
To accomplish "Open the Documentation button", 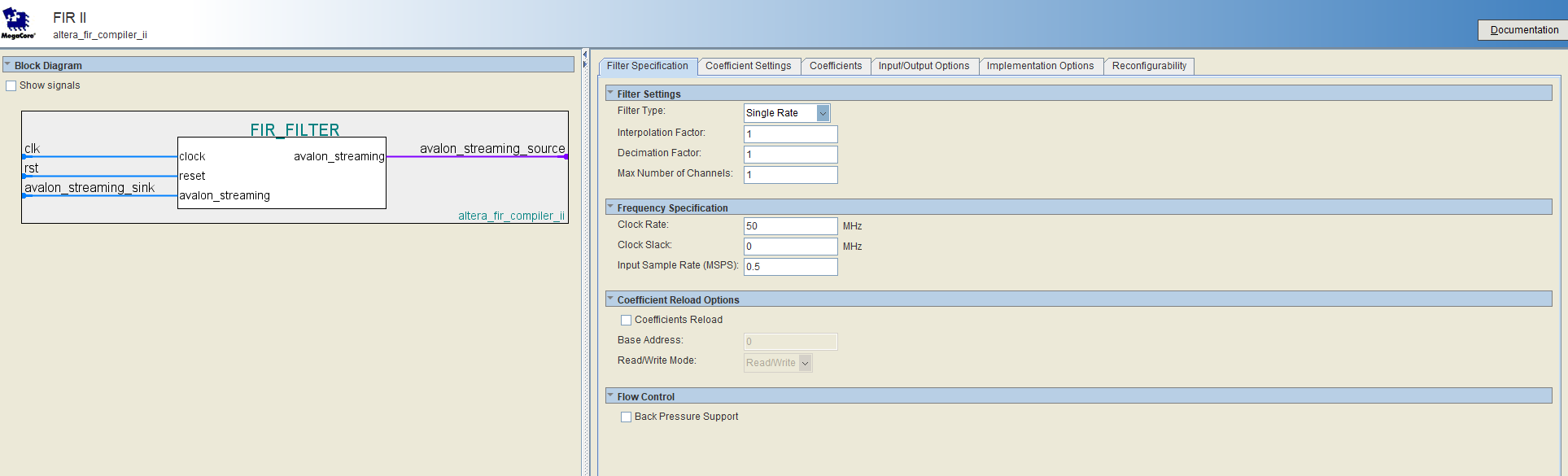I will pos(1523,30).
